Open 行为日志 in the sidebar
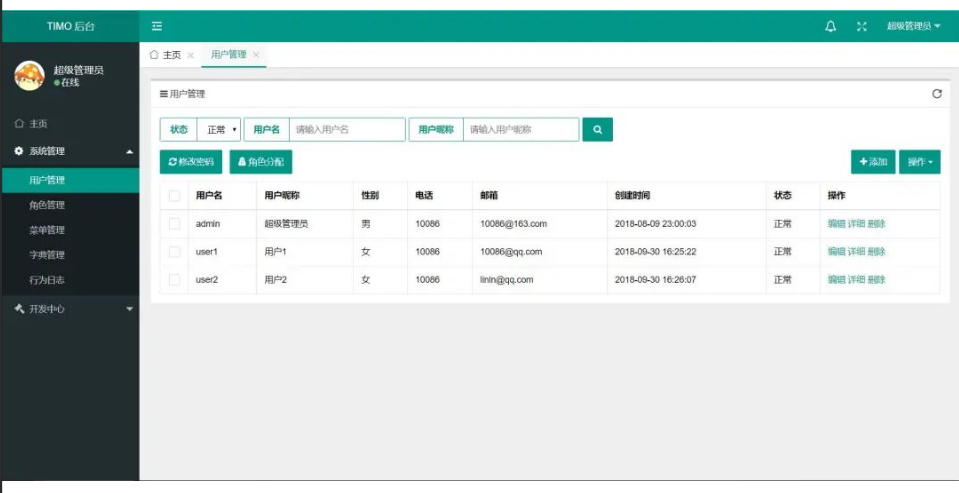The image size is (959, 493). click(70, 280)
